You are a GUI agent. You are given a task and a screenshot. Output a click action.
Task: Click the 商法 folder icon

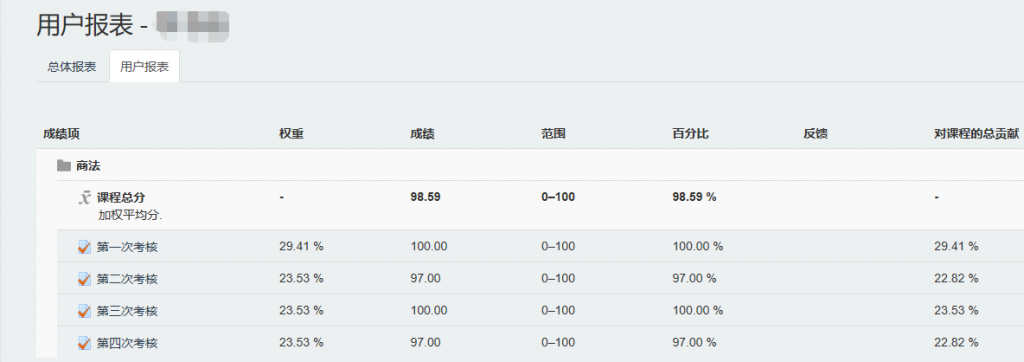(x=63, y=166)
